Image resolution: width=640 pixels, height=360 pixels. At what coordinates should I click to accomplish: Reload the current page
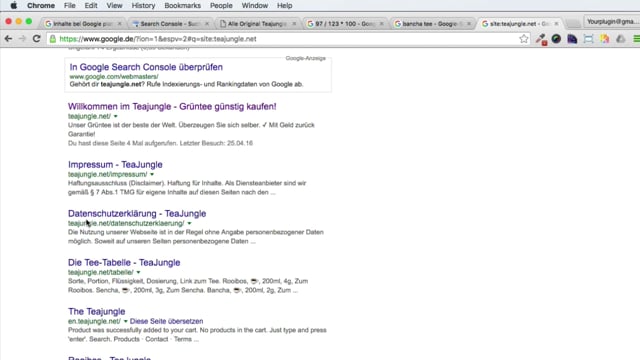36,39
